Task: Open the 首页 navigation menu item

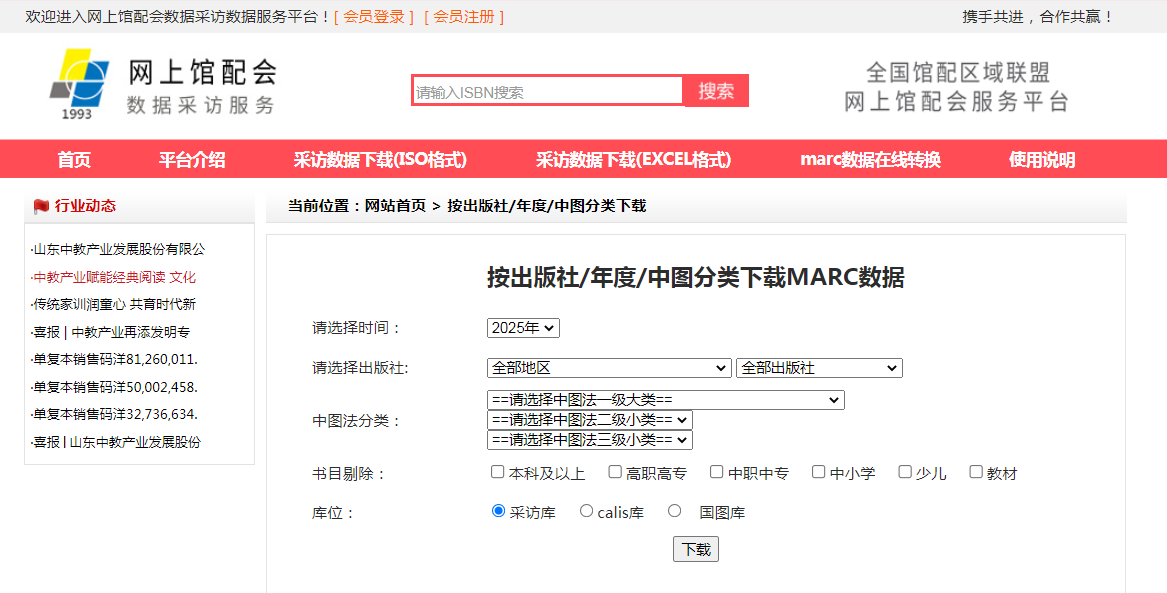Action: [x=74, y=160]
